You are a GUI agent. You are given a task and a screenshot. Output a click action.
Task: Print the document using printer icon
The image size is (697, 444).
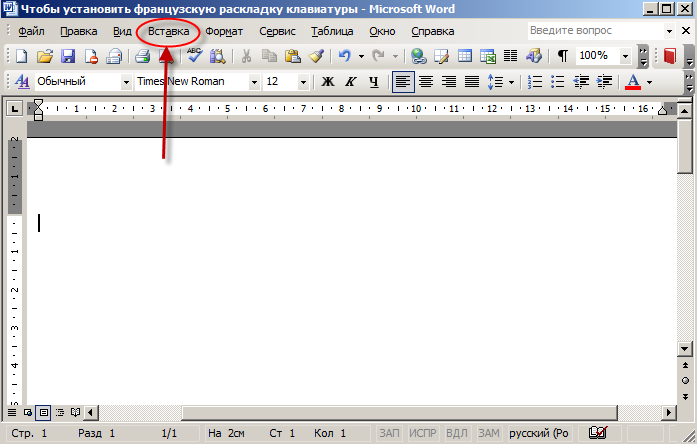(142, 56)
